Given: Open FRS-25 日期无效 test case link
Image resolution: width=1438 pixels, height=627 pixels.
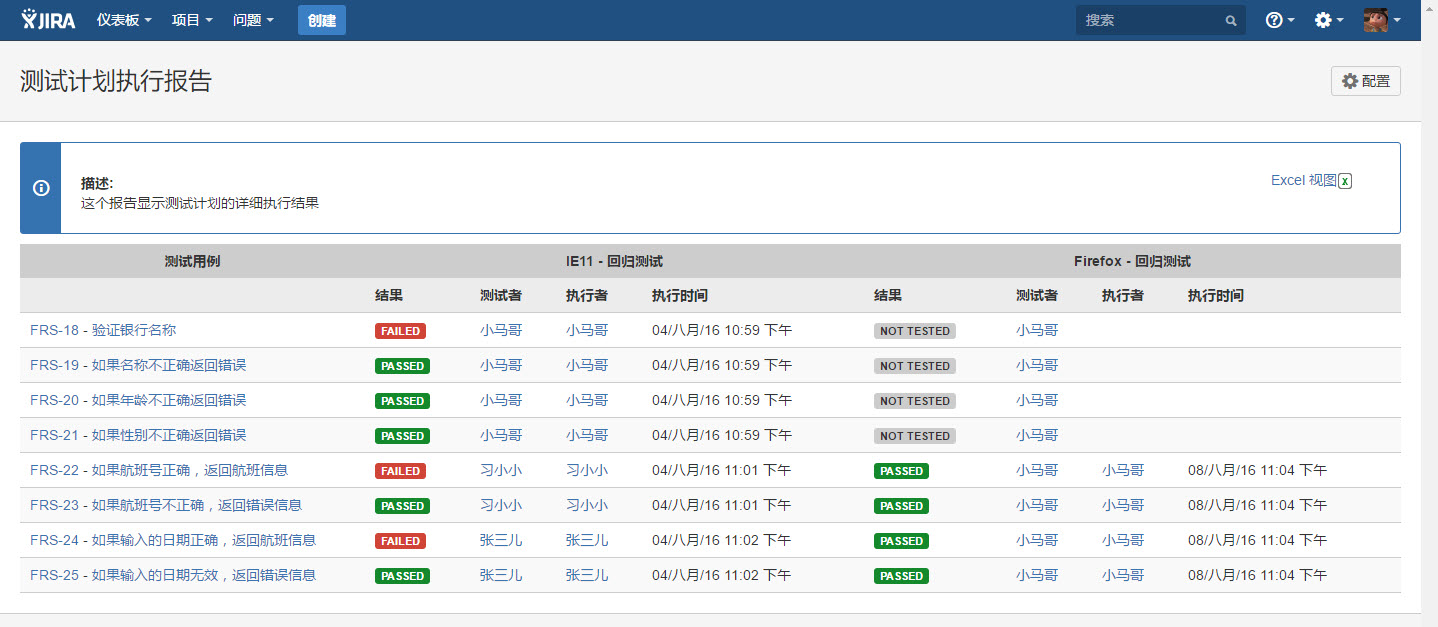Looking at the screenshot, I should pos(173,575).
